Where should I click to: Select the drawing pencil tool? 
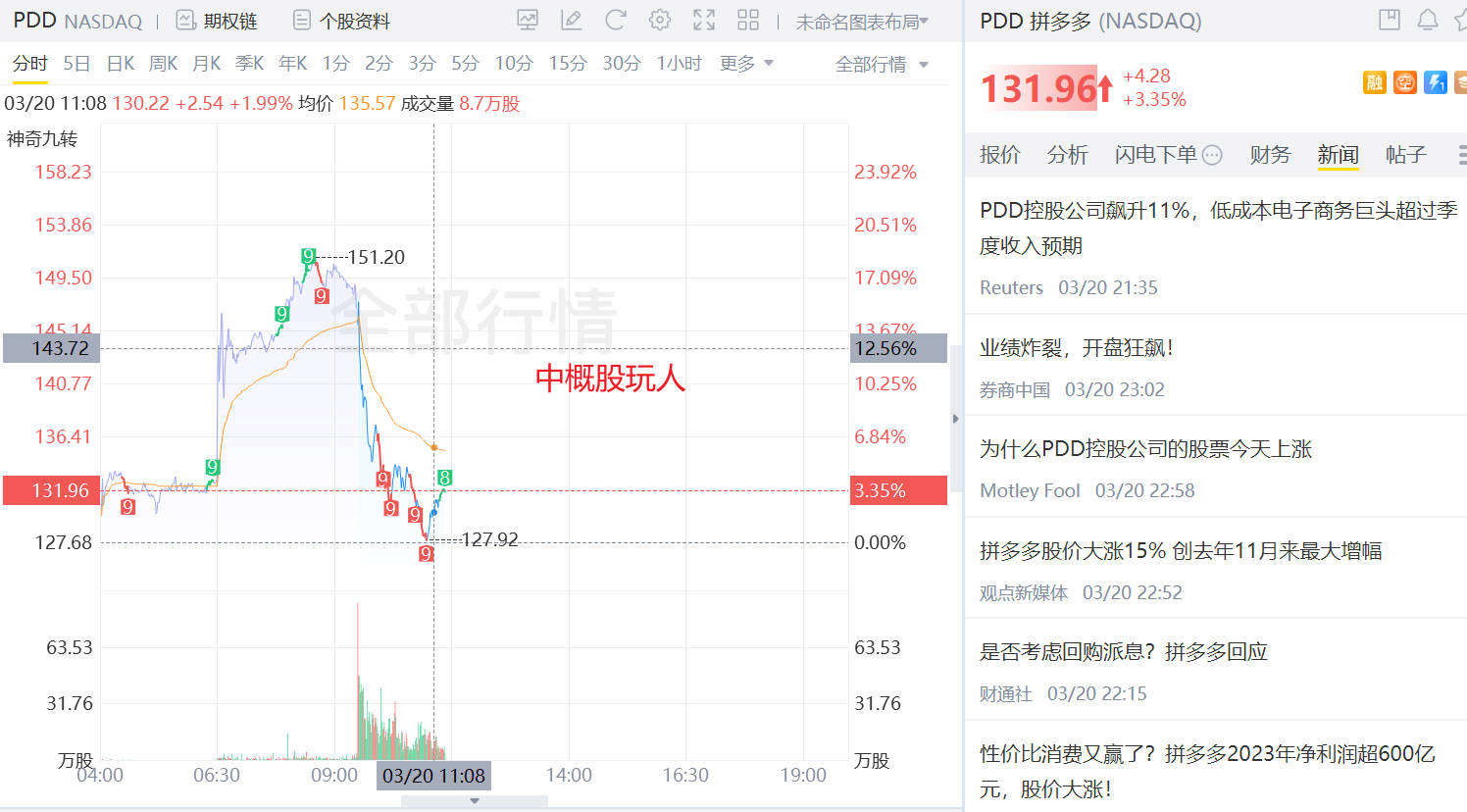571,20
